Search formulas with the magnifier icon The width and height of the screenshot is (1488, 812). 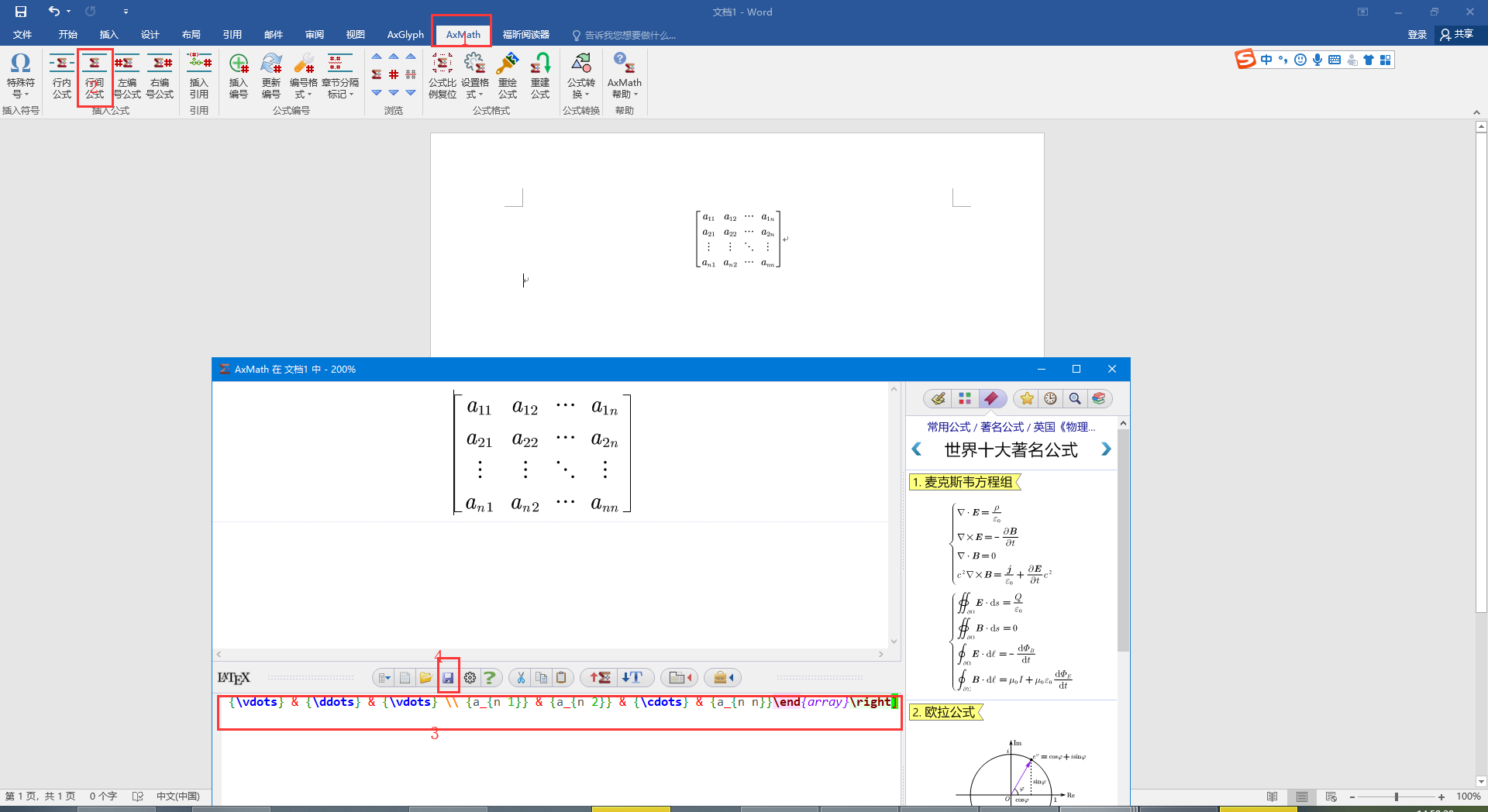click(1075, 398)
